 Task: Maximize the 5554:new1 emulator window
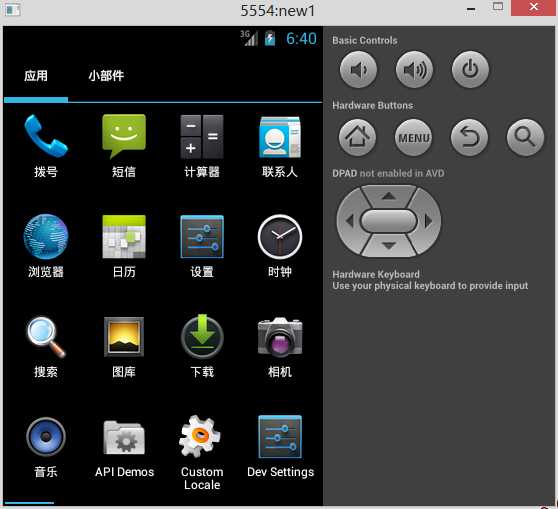[498, 7]
